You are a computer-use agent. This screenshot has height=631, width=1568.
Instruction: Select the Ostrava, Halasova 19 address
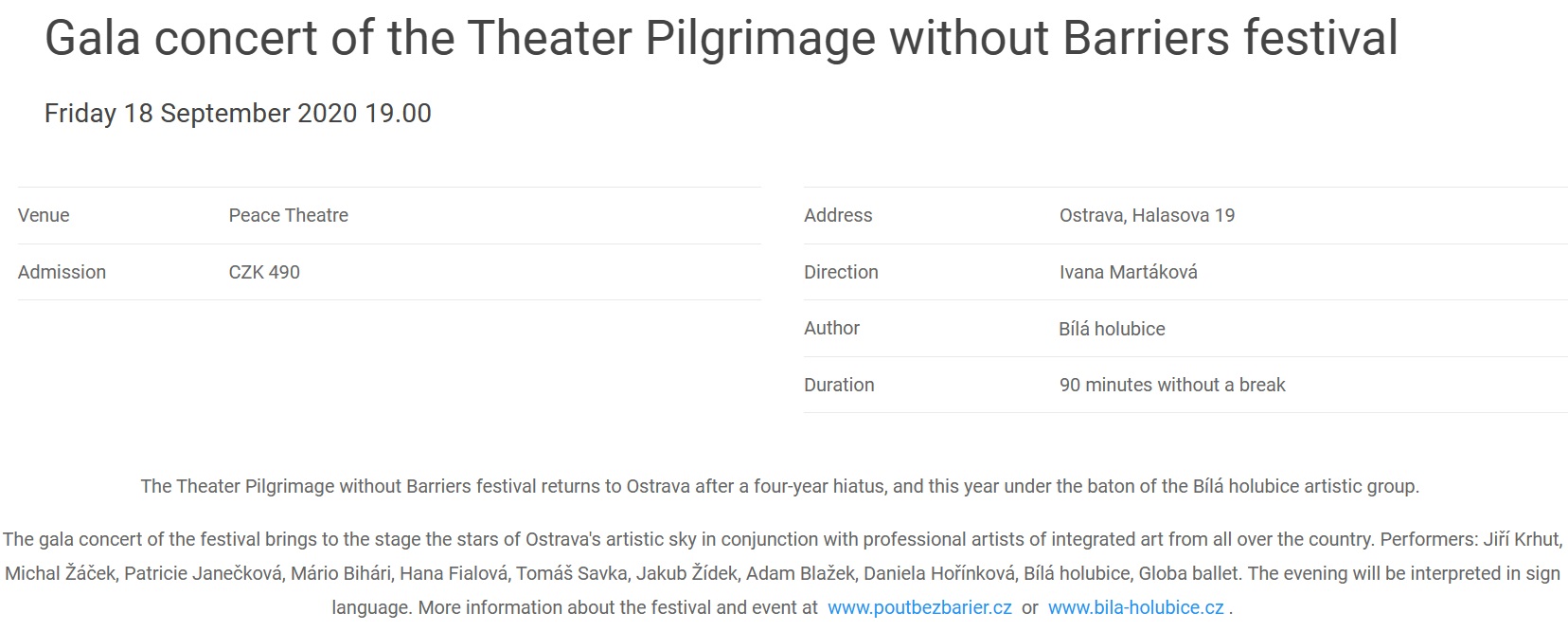point(1147,215)
